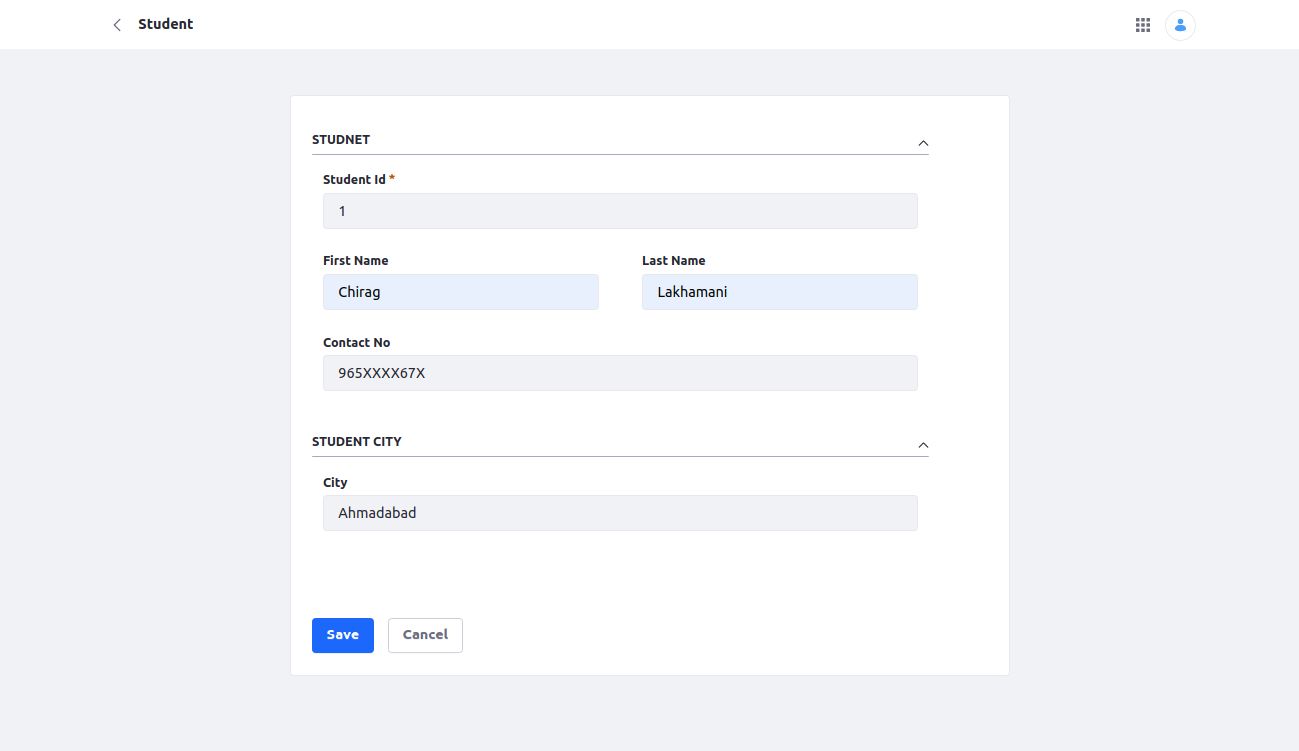Click the Student Id field containing 1
The height and width of the screenshot is (751, 1299).
[620, 211]
